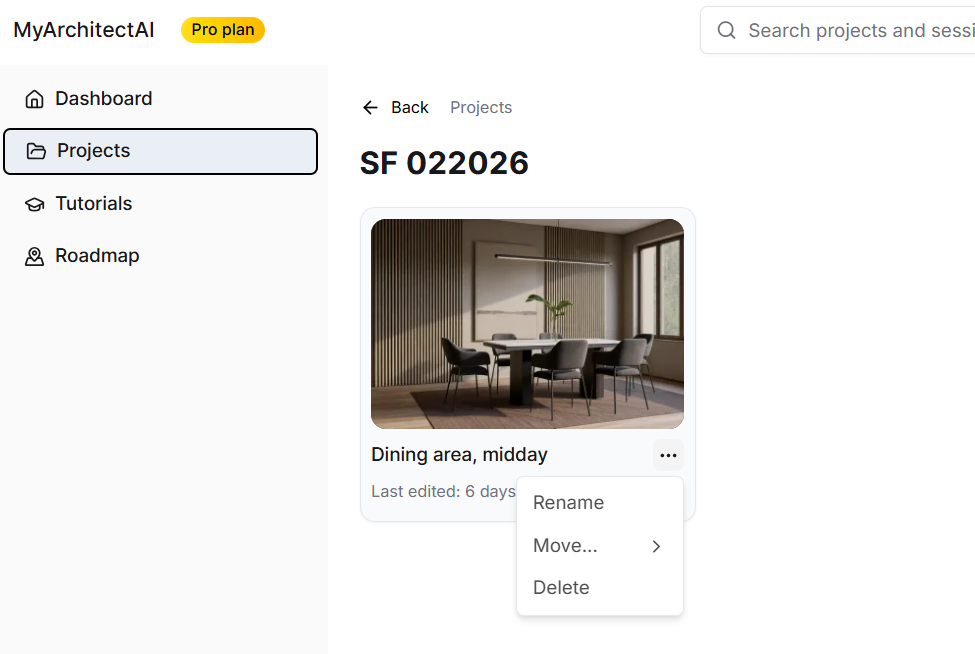Click the search magnifier icon
975x654 pixels.
pyautogui.click(x=727, y=31)
